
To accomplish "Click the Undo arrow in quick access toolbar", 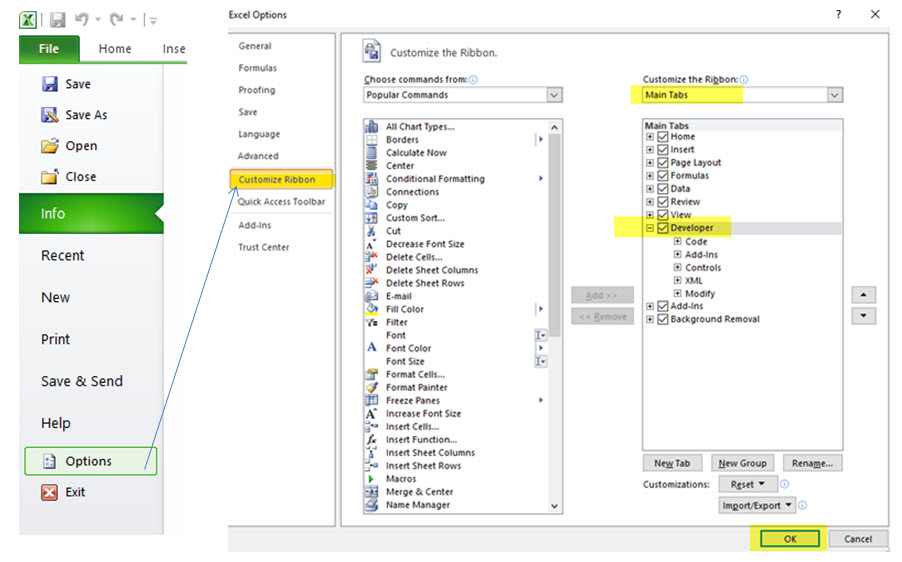I will (x=82, y=20).
